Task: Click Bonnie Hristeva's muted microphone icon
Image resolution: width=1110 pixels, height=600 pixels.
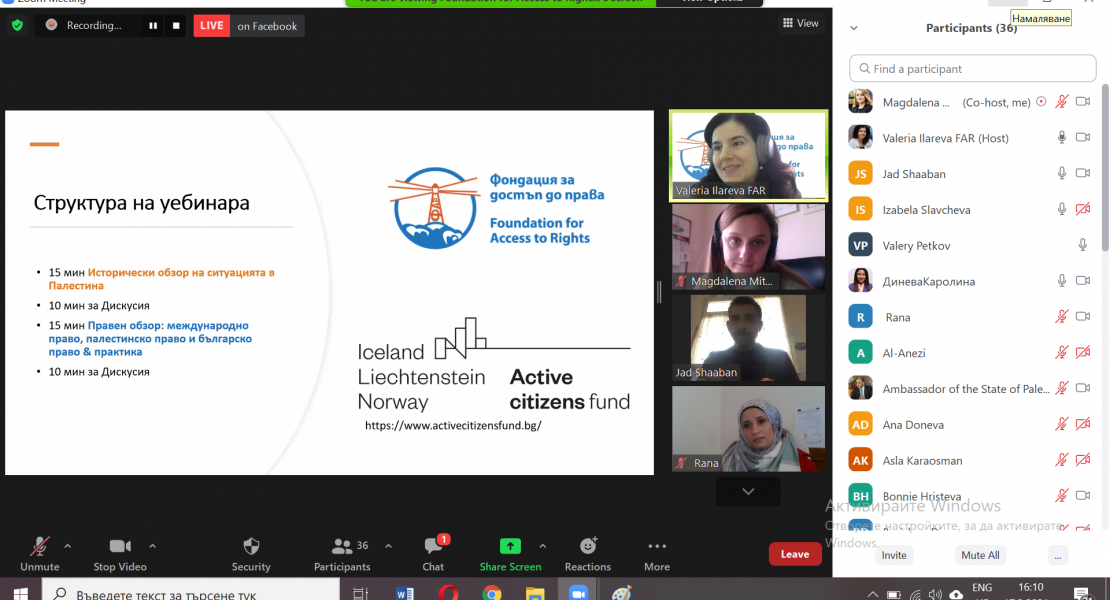Action: click(x=1062, y=495)
